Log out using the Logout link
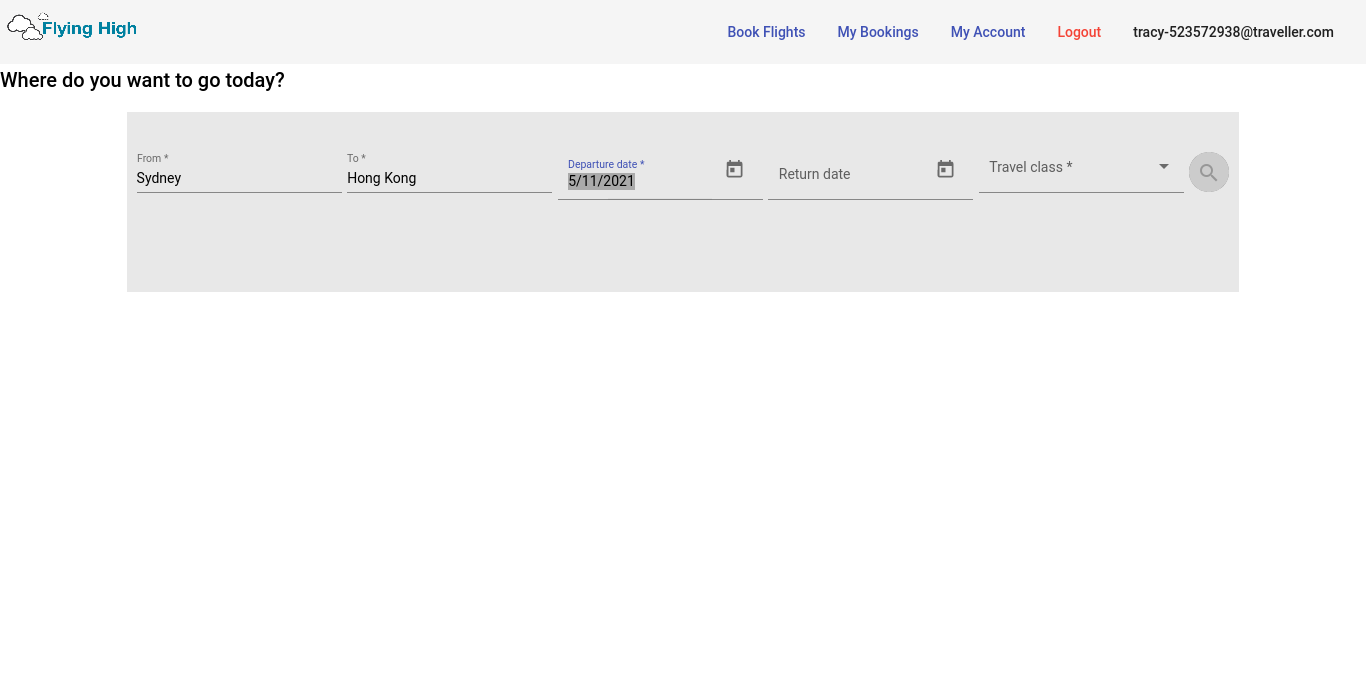This screenshot has height=694, width=1366. (1079, 32)
